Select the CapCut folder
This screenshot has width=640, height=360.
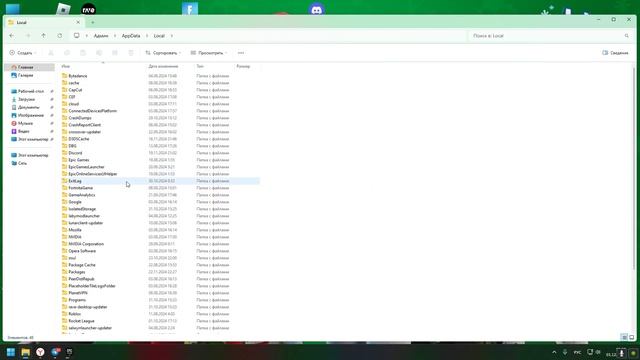tap(75, 90)
